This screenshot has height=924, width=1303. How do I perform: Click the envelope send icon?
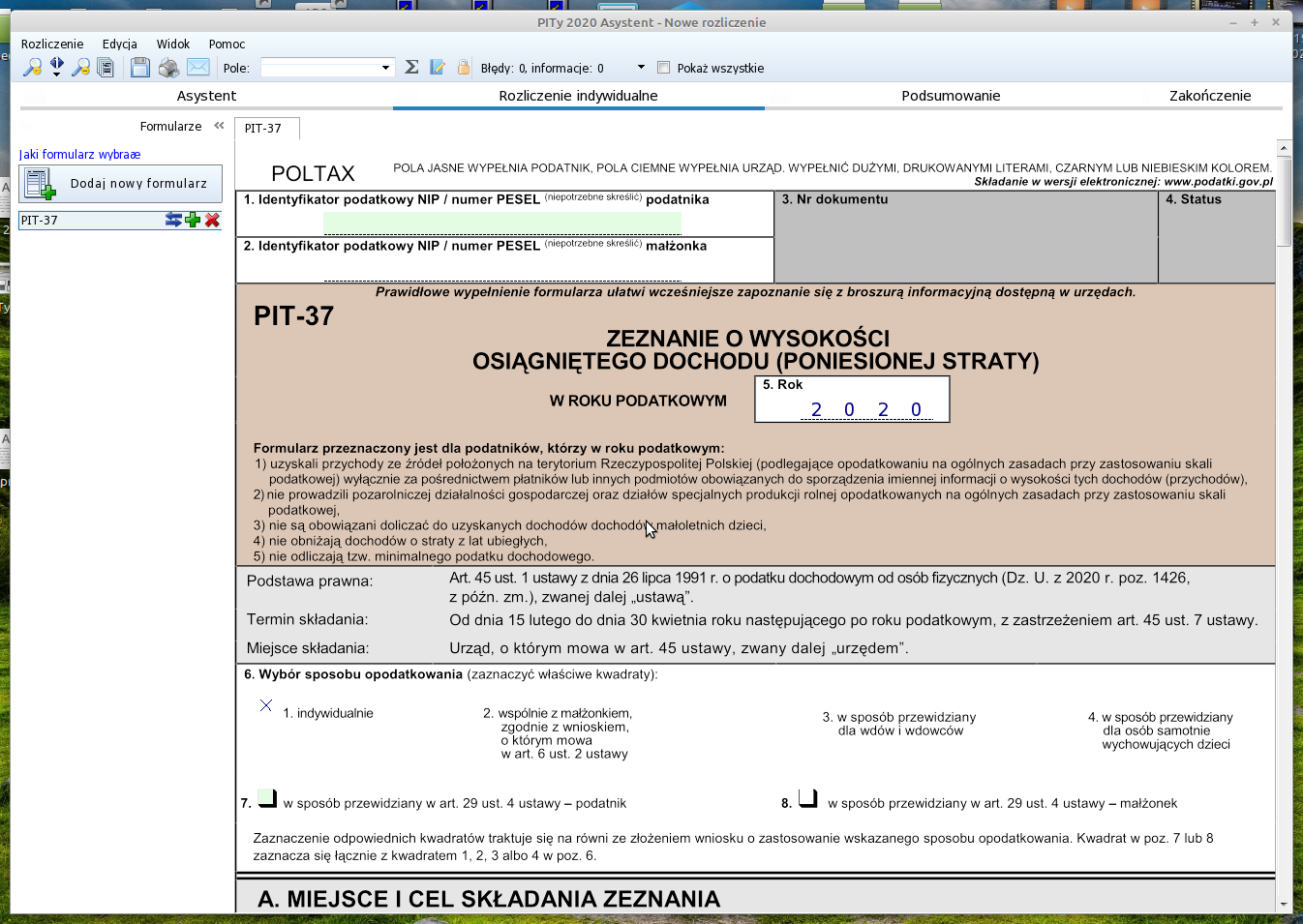pyautogui.click(x=197, y=68)
